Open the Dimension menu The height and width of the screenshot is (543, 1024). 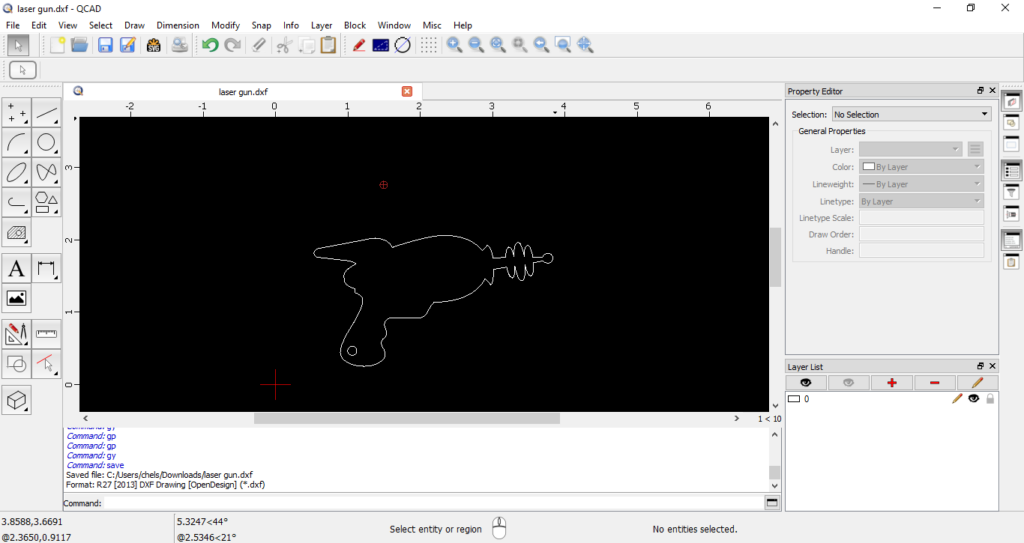178,25
